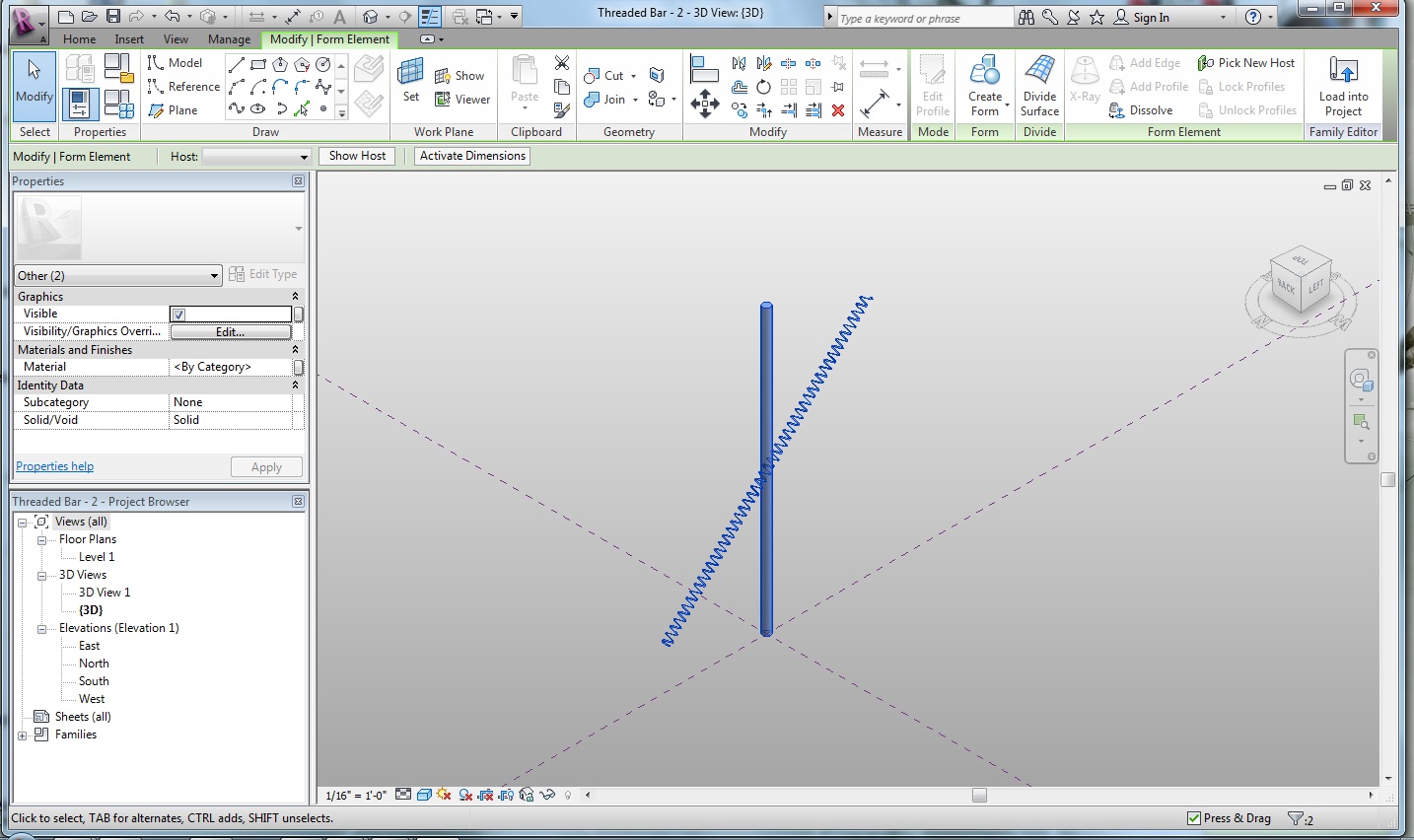Toggle the Press & Drag checkbox
This screenshot has width=1414, height=840.
pos(1194,818)
